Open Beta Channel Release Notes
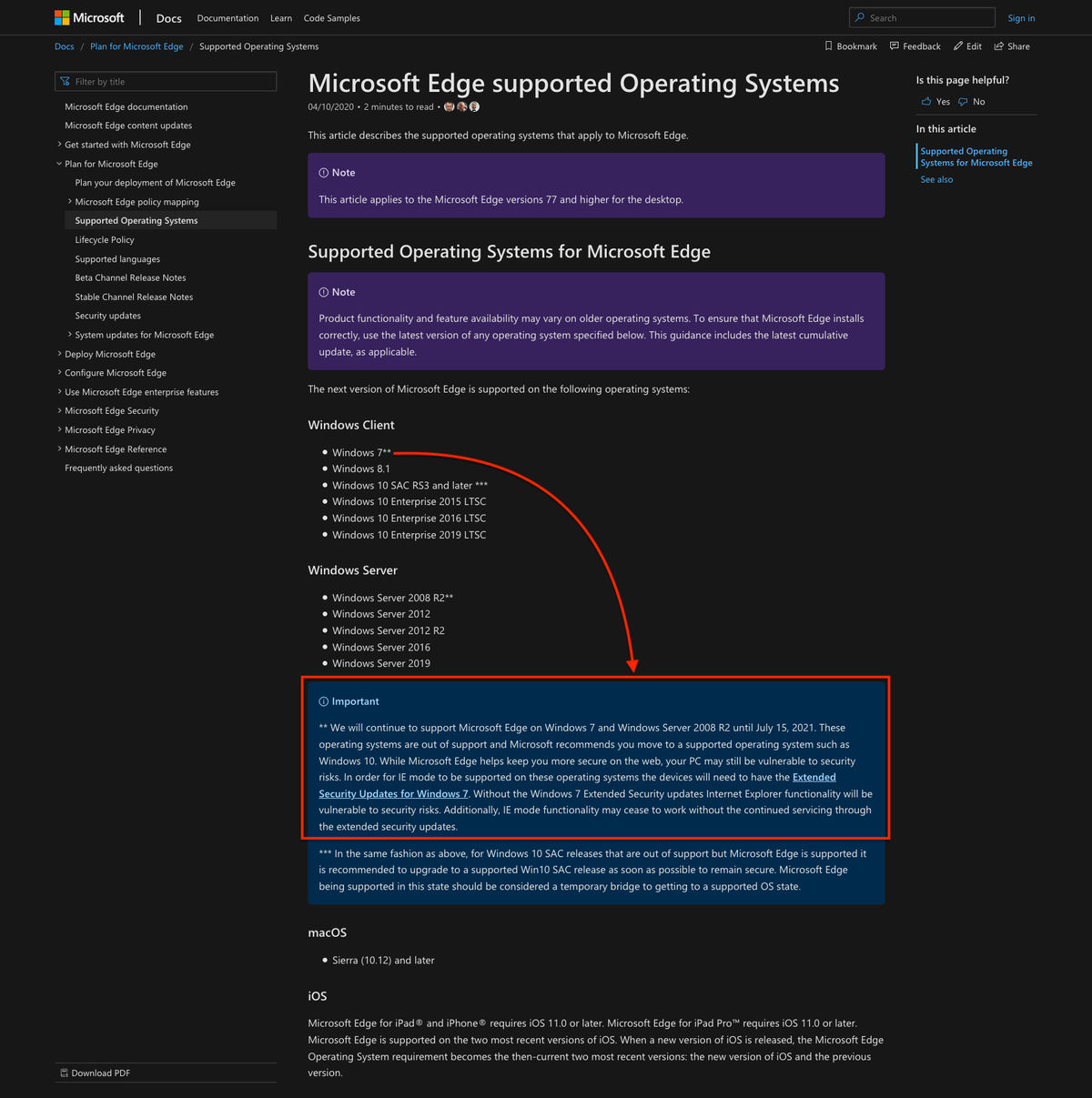1092x1098 pixels. coord(130,277)
